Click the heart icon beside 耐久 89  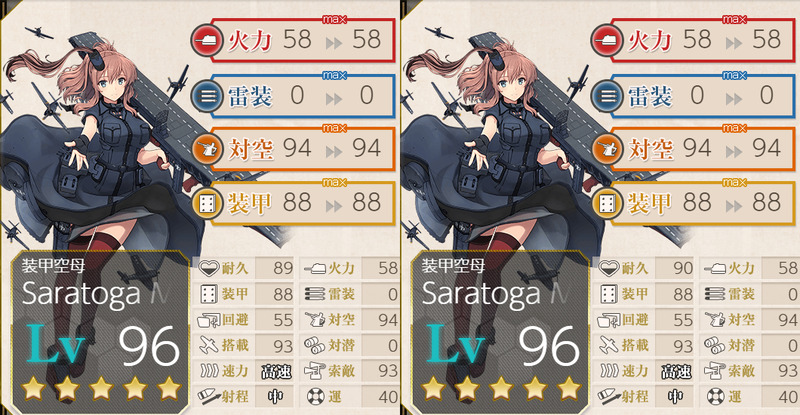pos(208,267)
